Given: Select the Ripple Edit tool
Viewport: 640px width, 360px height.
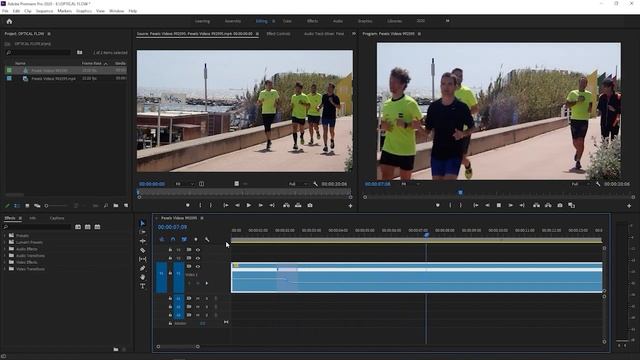Looking at the screenshot, I should click(x=142, y=241).
